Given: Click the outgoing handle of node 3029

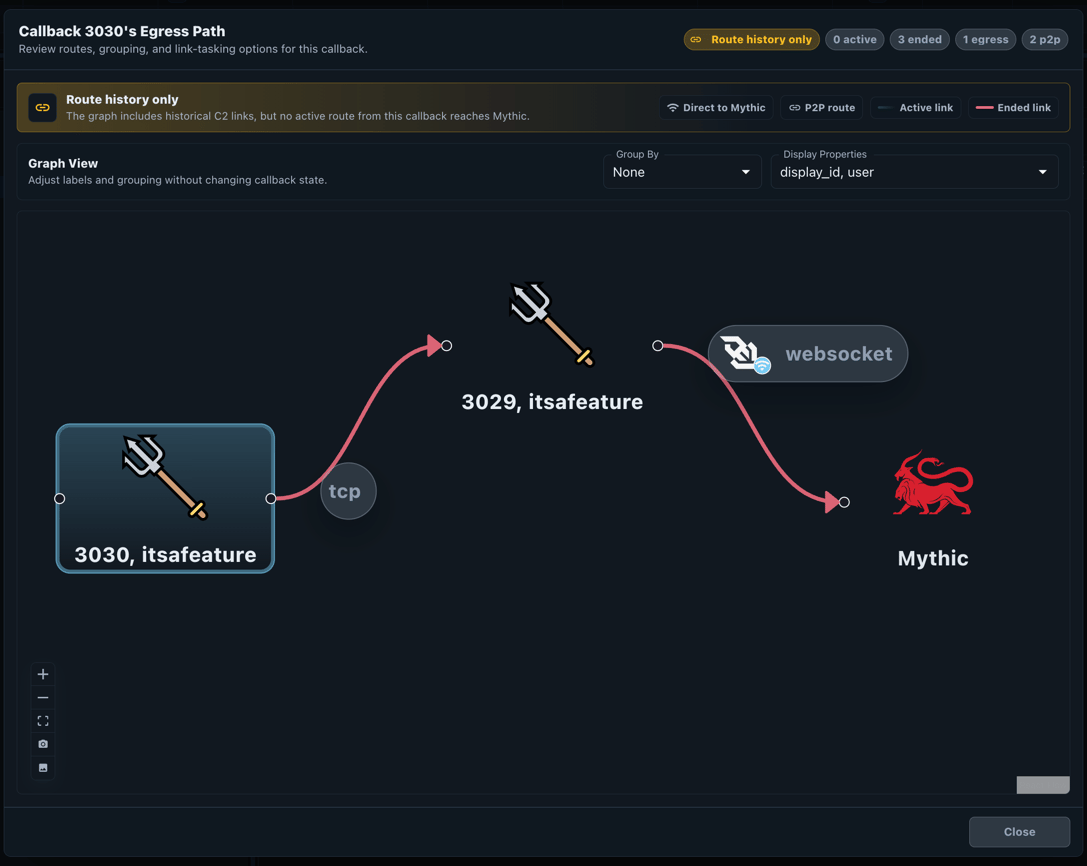Looking at the screenshot, I should tap(658, 345).
